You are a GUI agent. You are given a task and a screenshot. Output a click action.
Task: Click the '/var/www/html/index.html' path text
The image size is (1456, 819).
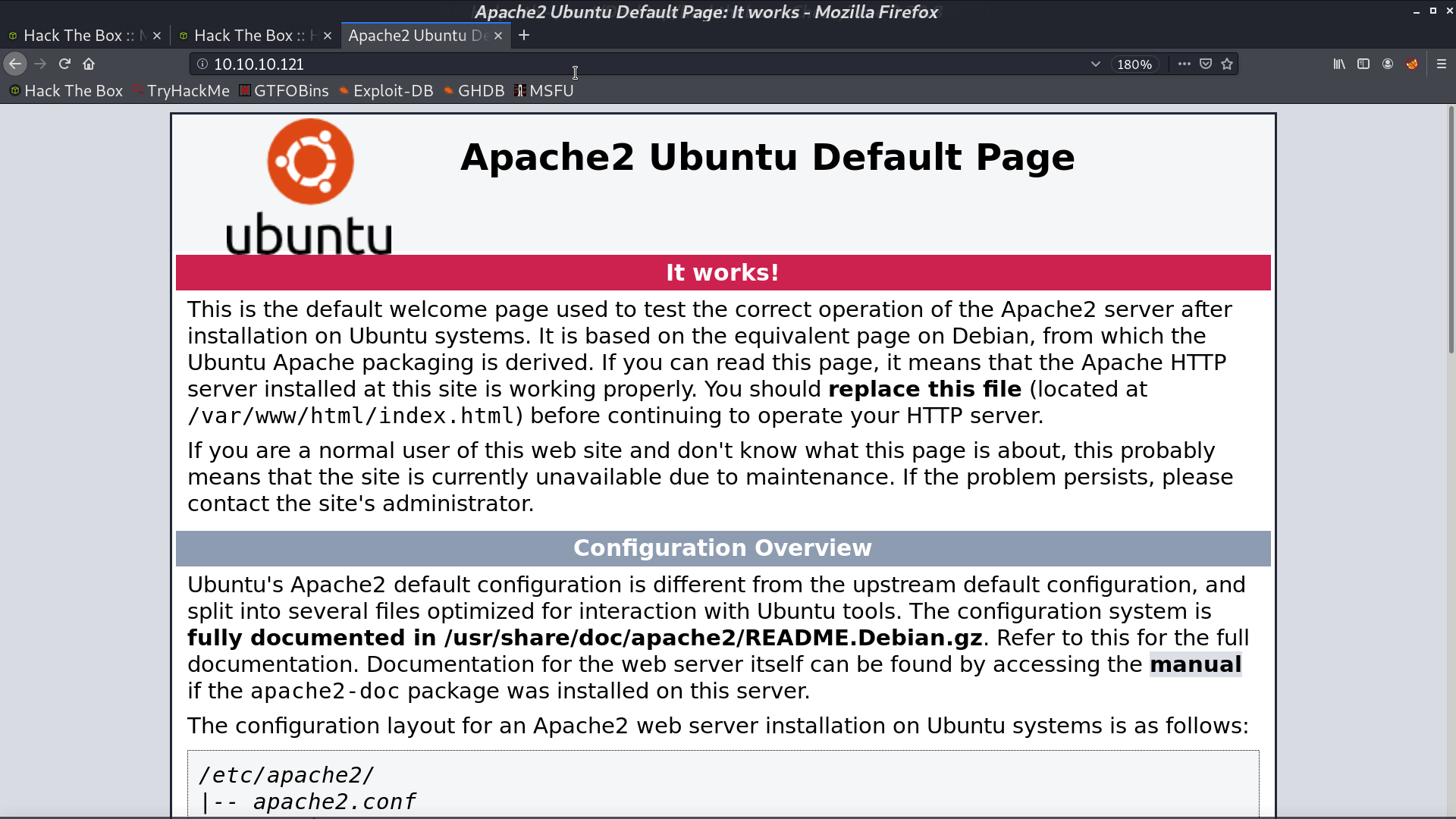(352, 416)
